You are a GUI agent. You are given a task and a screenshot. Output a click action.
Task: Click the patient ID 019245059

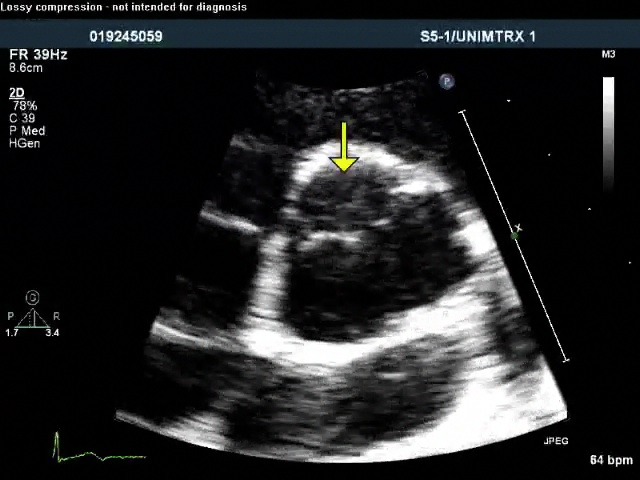coord(126,36)
